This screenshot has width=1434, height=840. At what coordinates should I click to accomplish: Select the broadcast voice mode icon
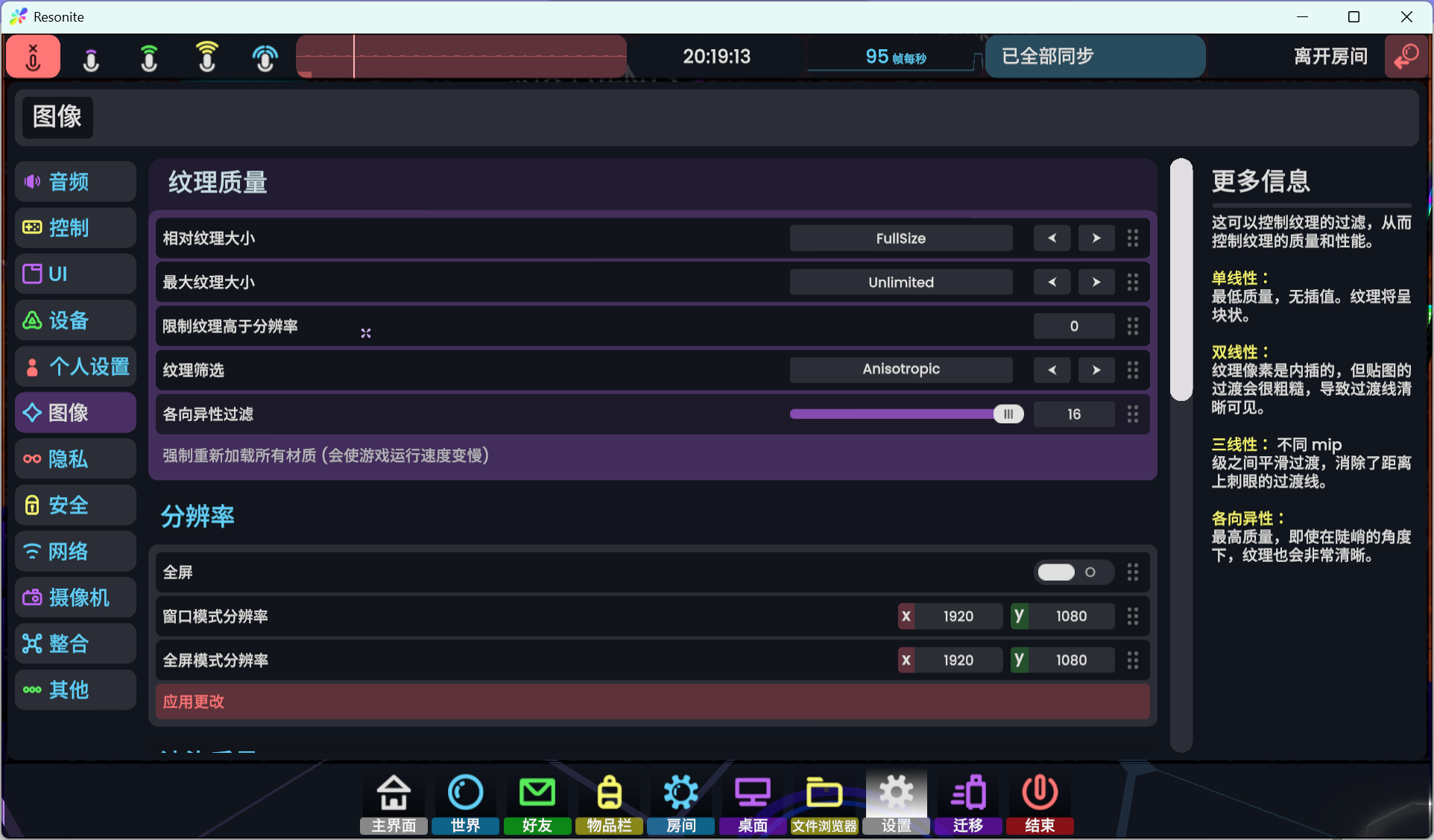pos(265,57)
